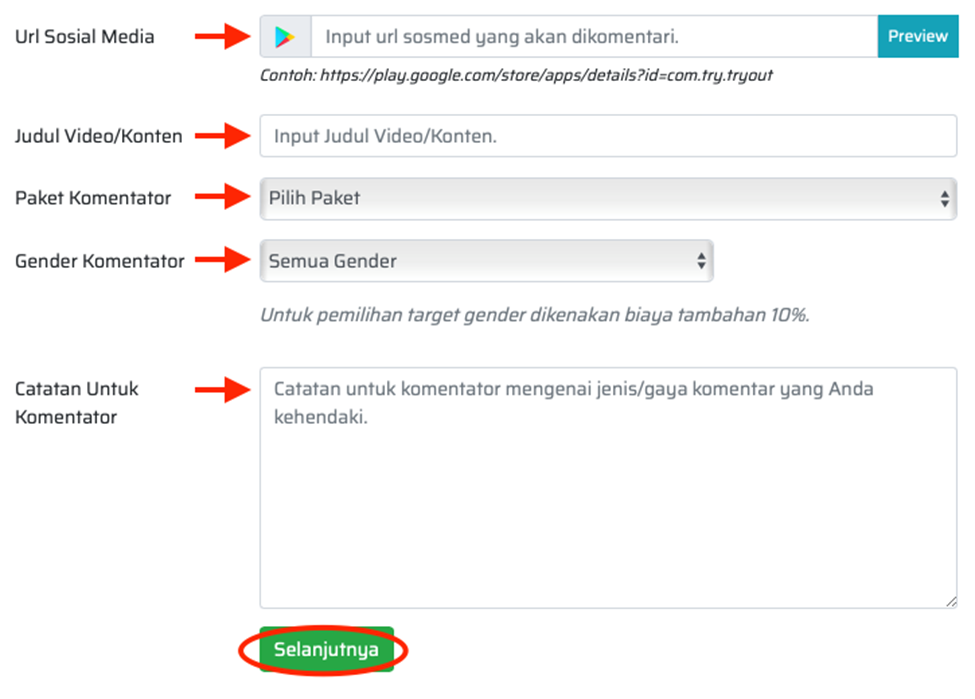Click red arrow pointing to URL field

pos(221,37)
